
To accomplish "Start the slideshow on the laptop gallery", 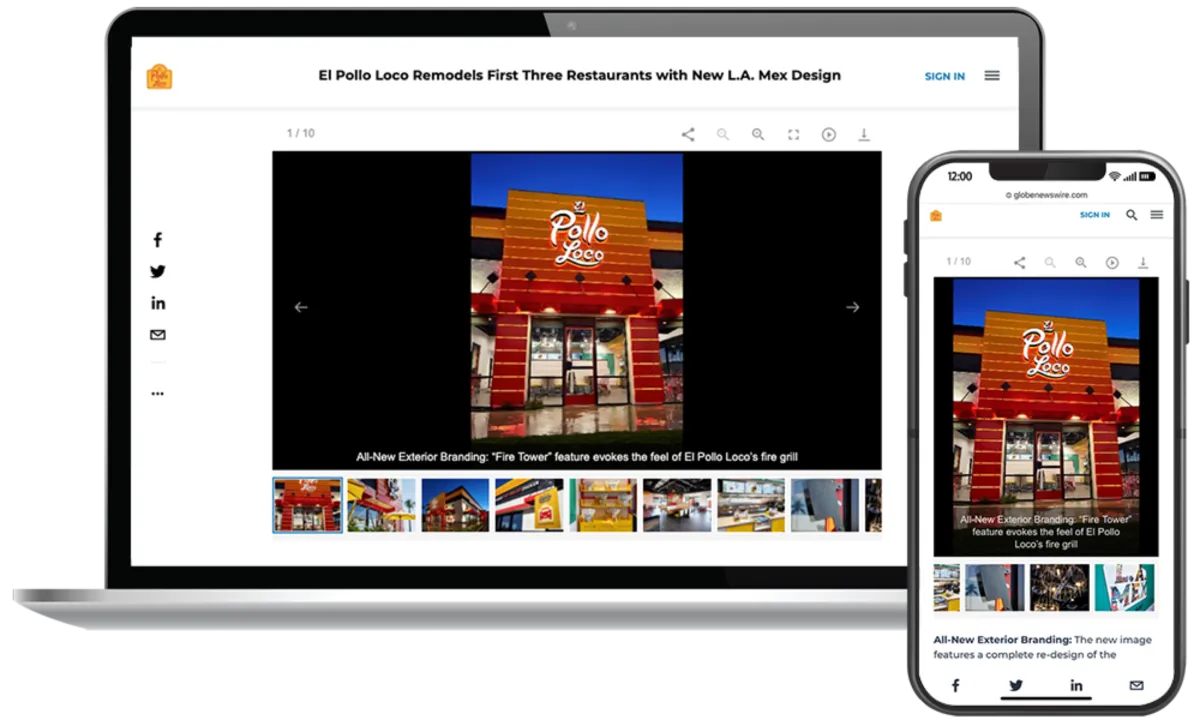I will [829, 134].
